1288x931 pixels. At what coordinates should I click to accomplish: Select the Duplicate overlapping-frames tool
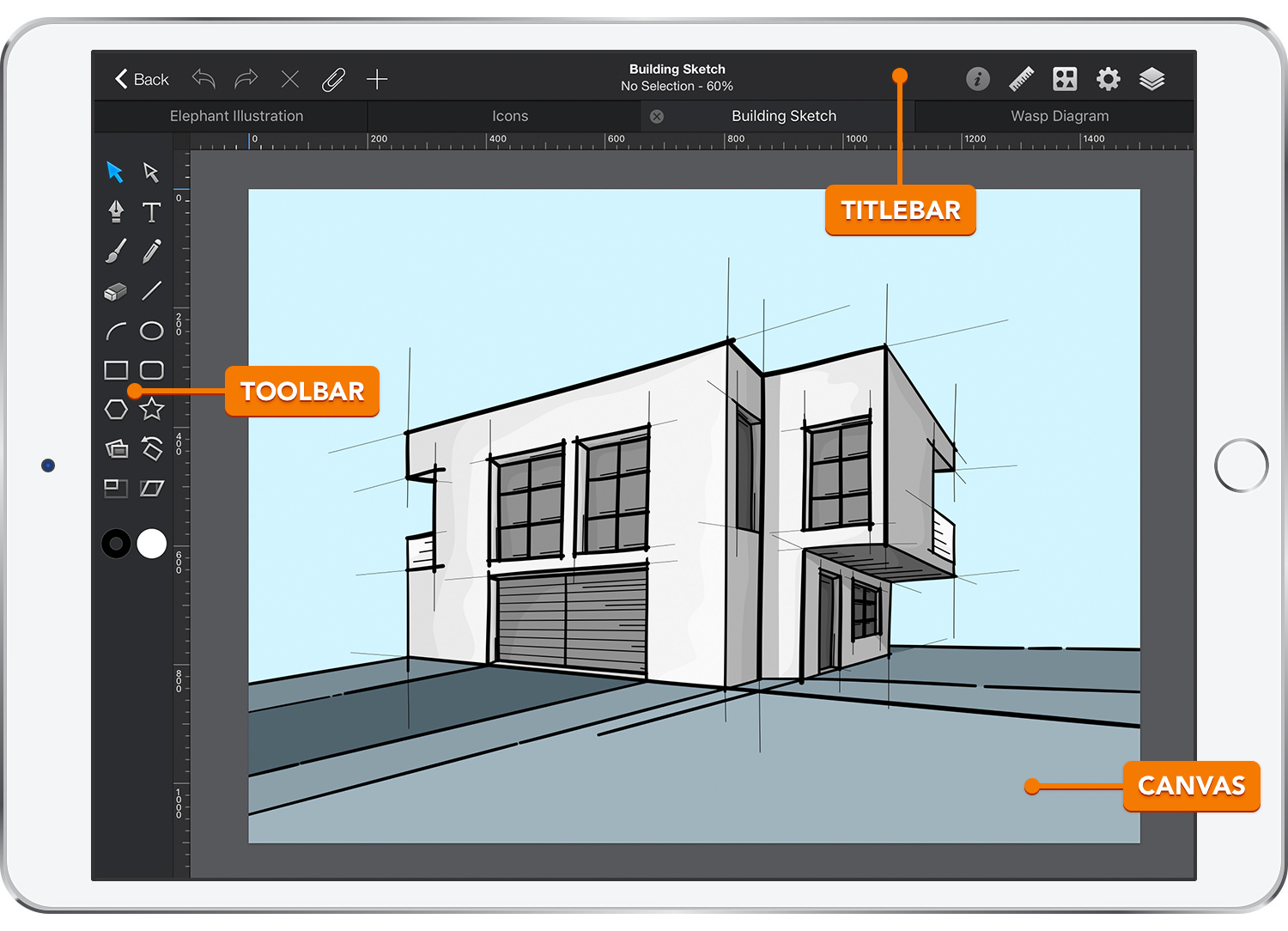[117, 448]
